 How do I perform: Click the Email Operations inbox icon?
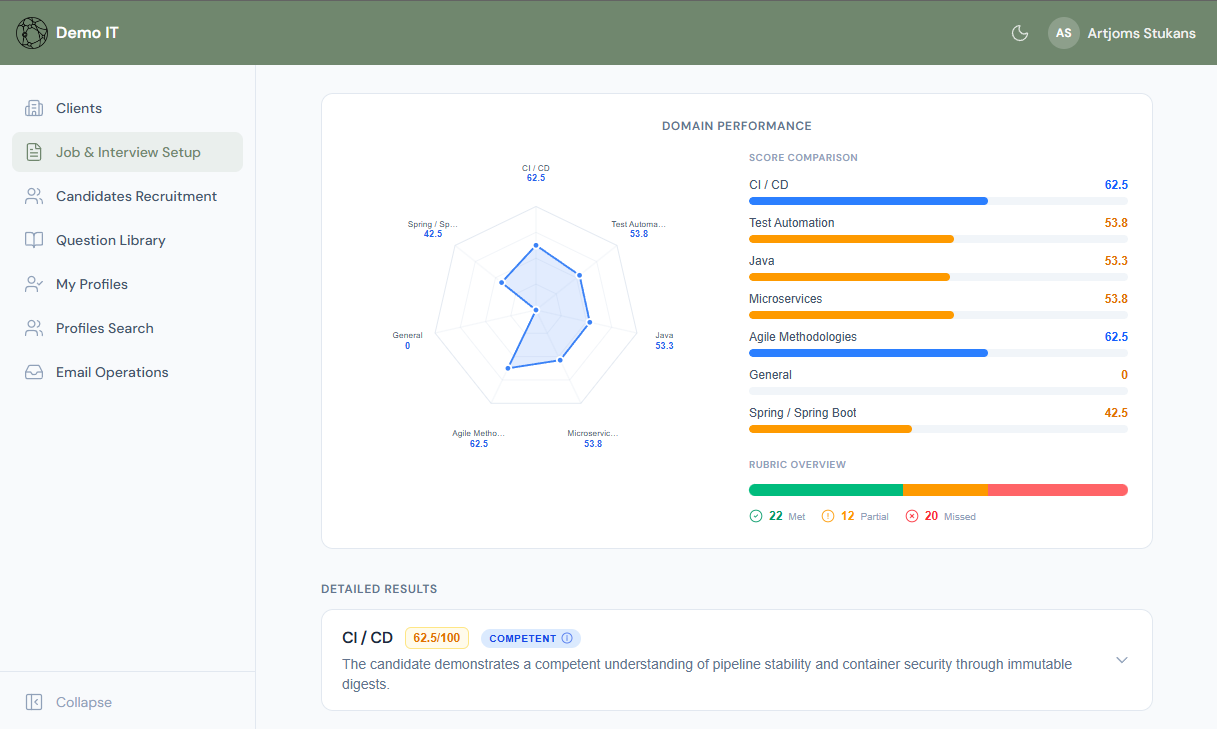tap(34, 372)
